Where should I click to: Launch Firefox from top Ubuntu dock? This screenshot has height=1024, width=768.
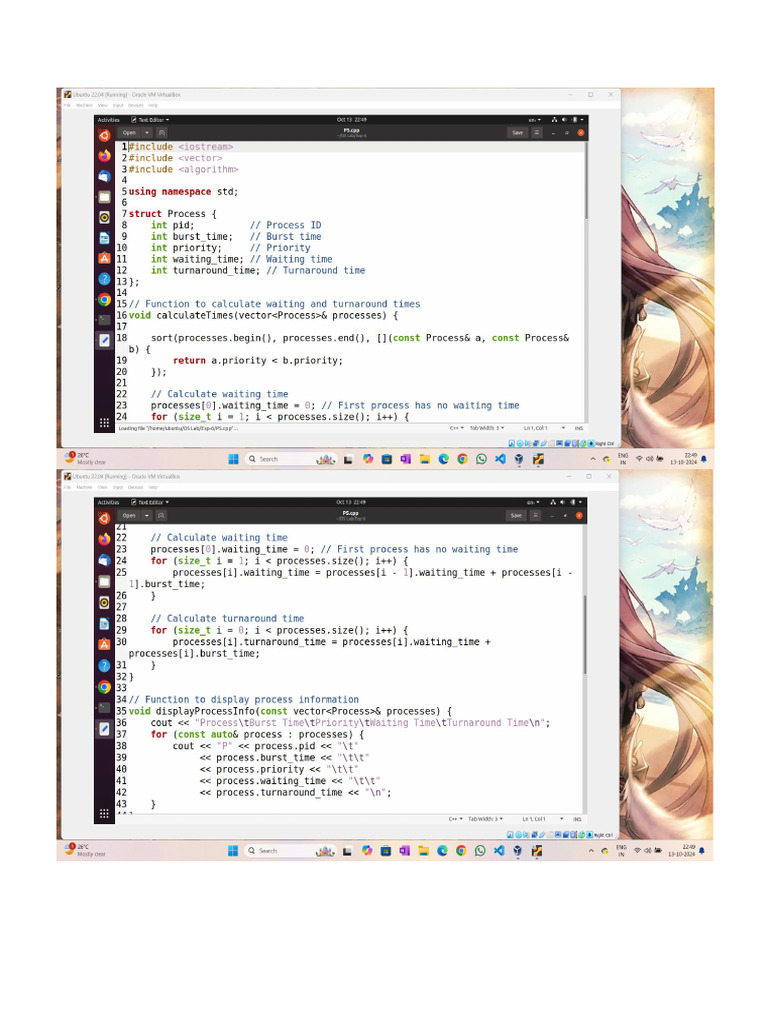[104, 155]
